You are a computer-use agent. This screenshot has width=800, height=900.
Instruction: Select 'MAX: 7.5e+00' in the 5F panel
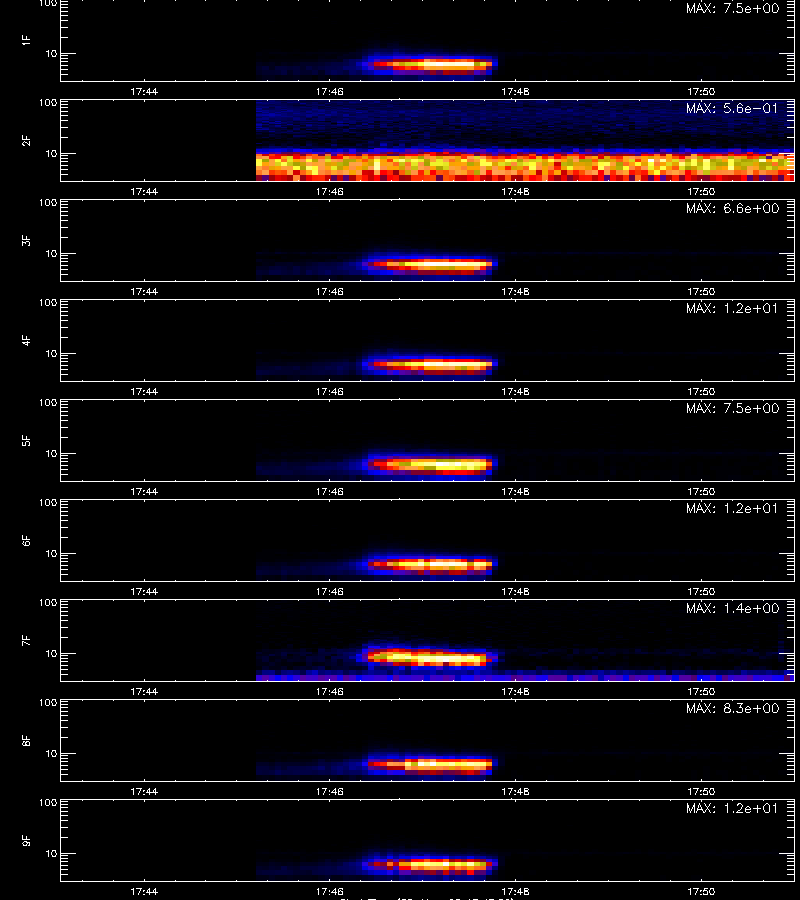pyautogui.click(x=732, y=408)
